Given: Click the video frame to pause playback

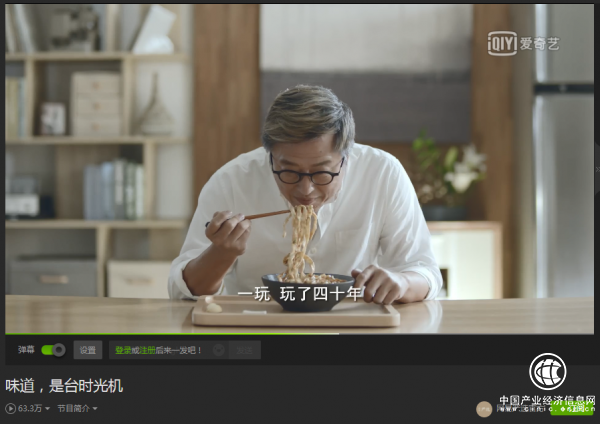Looking at the screenshot, I should click(x=300, y=168).
